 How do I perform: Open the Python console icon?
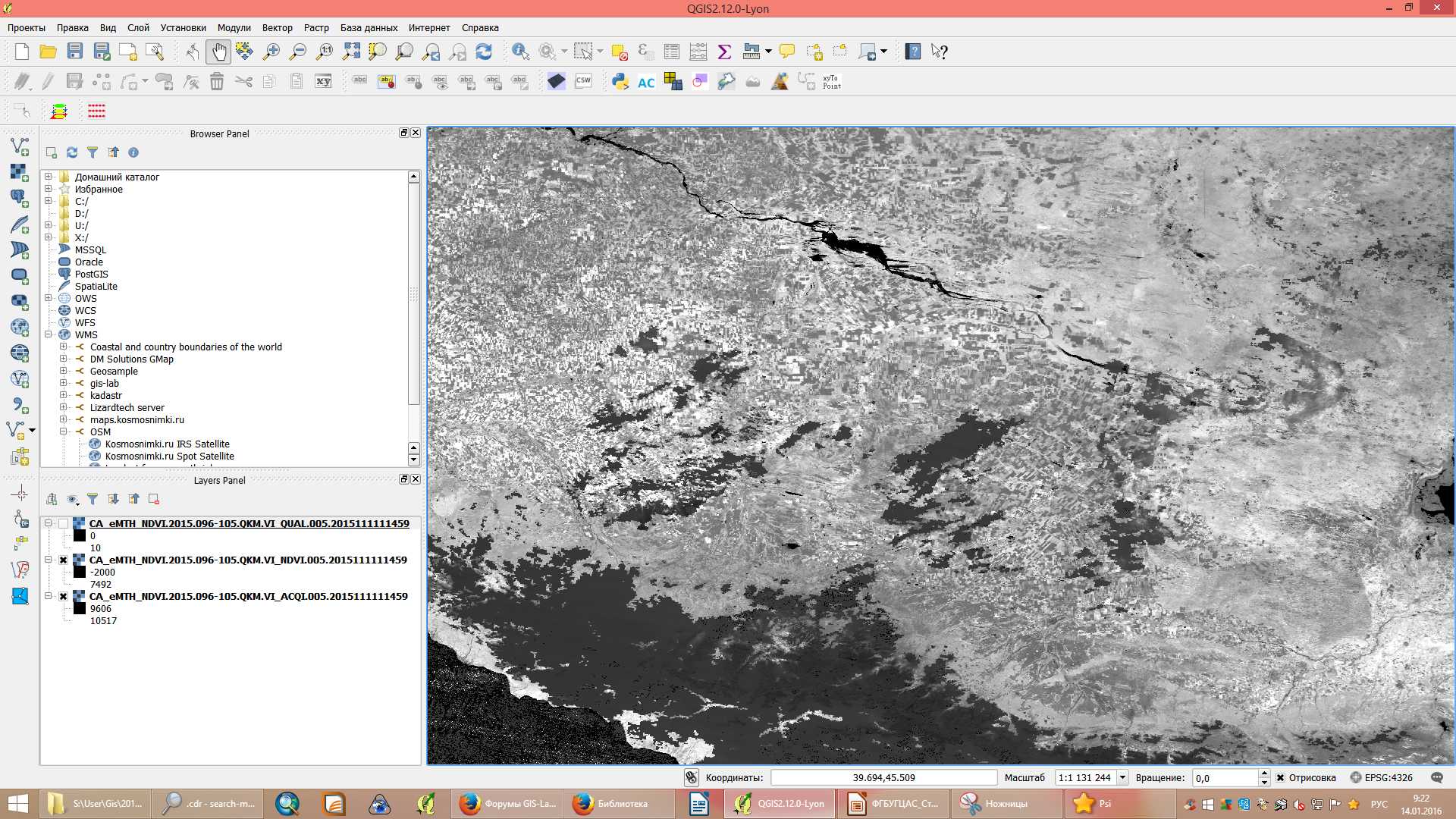[x=620, y=81]
